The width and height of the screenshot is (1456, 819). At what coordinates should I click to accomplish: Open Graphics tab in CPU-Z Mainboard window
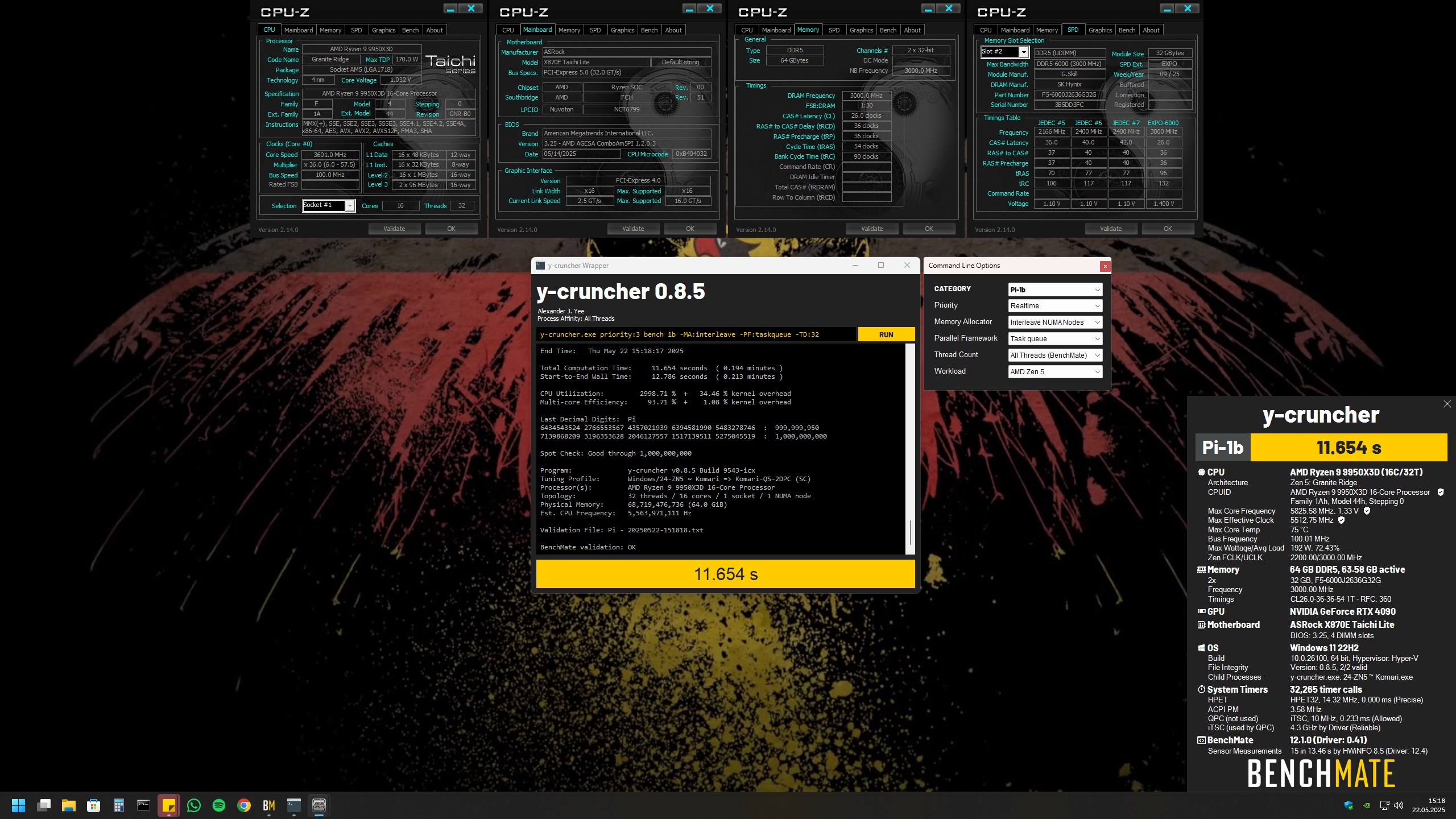(622, 30)
